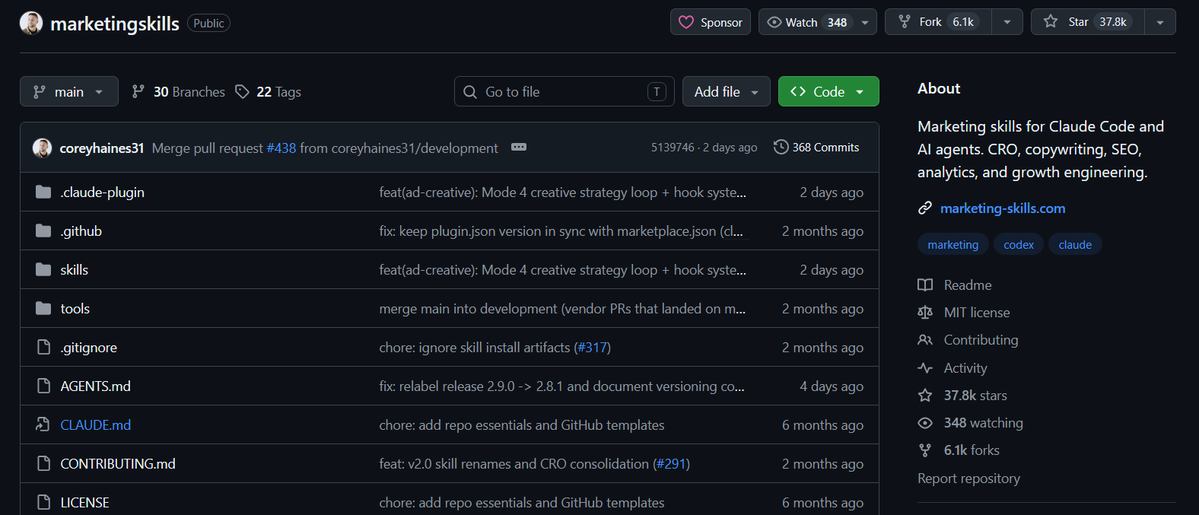Click the file icon for .gitignore
This screenshot has width=1199, height=515.
[x=43, y=347]
